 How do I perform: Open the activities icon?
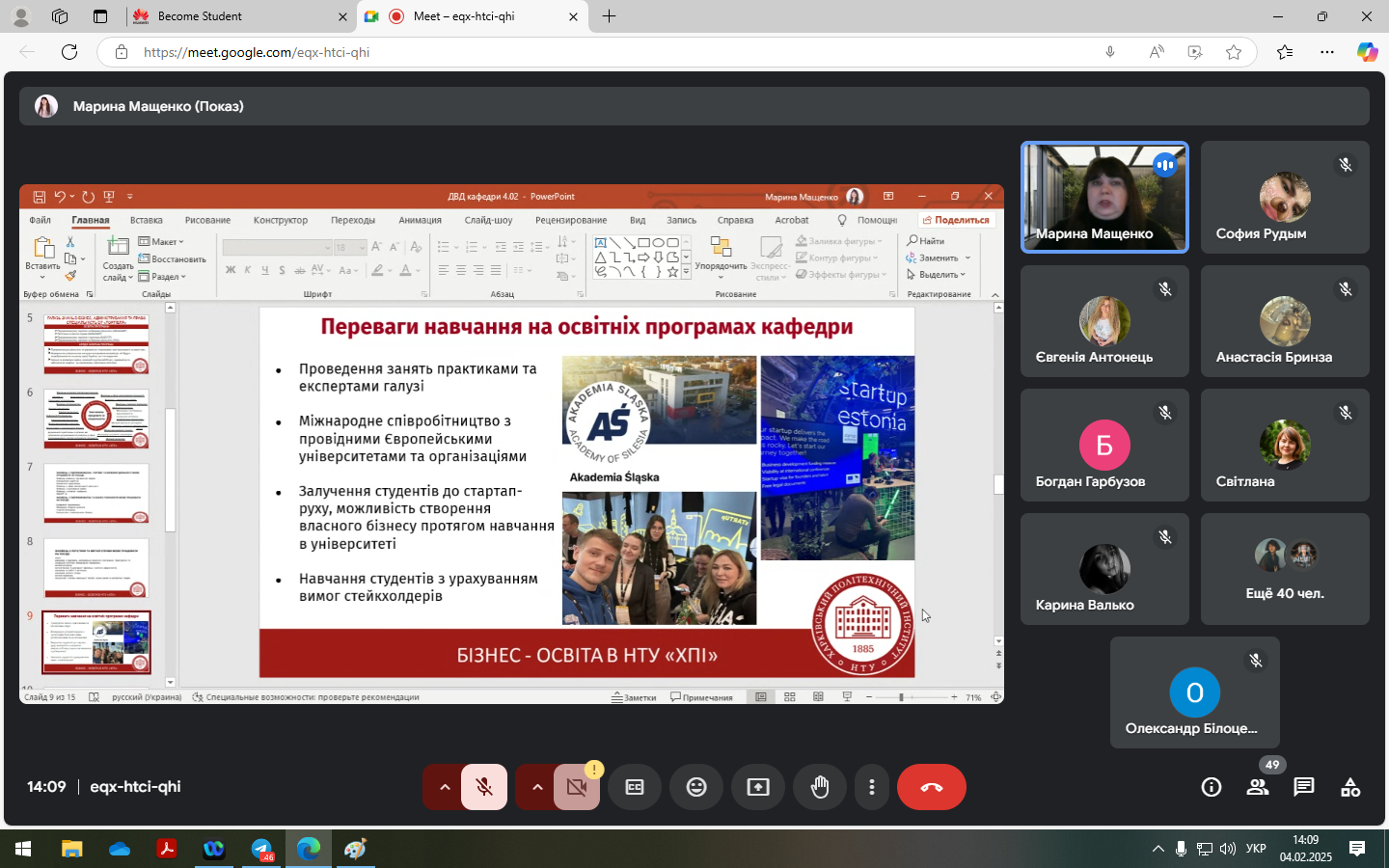click(x=1350, y=787)
